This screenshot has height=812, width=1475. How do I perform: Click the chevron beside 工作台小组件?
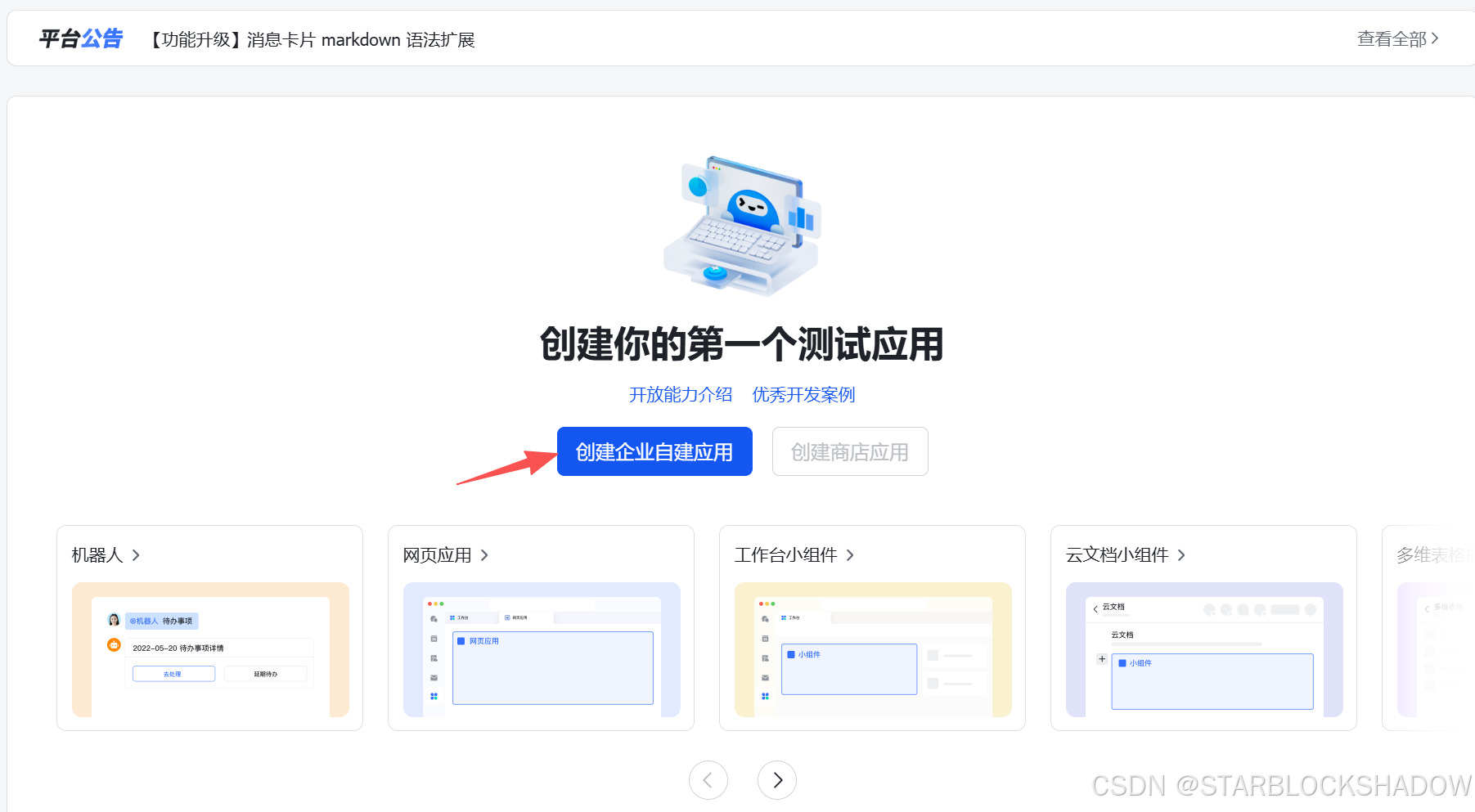pos(850,555)
